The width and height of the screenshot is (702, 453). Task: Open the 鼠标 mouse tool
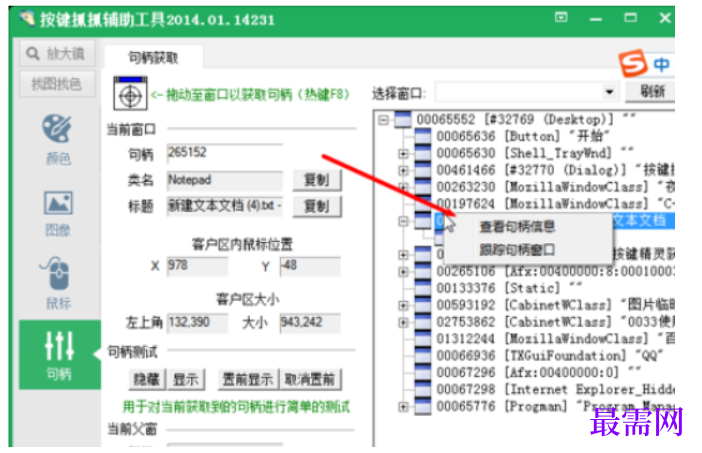click(56, 273)
